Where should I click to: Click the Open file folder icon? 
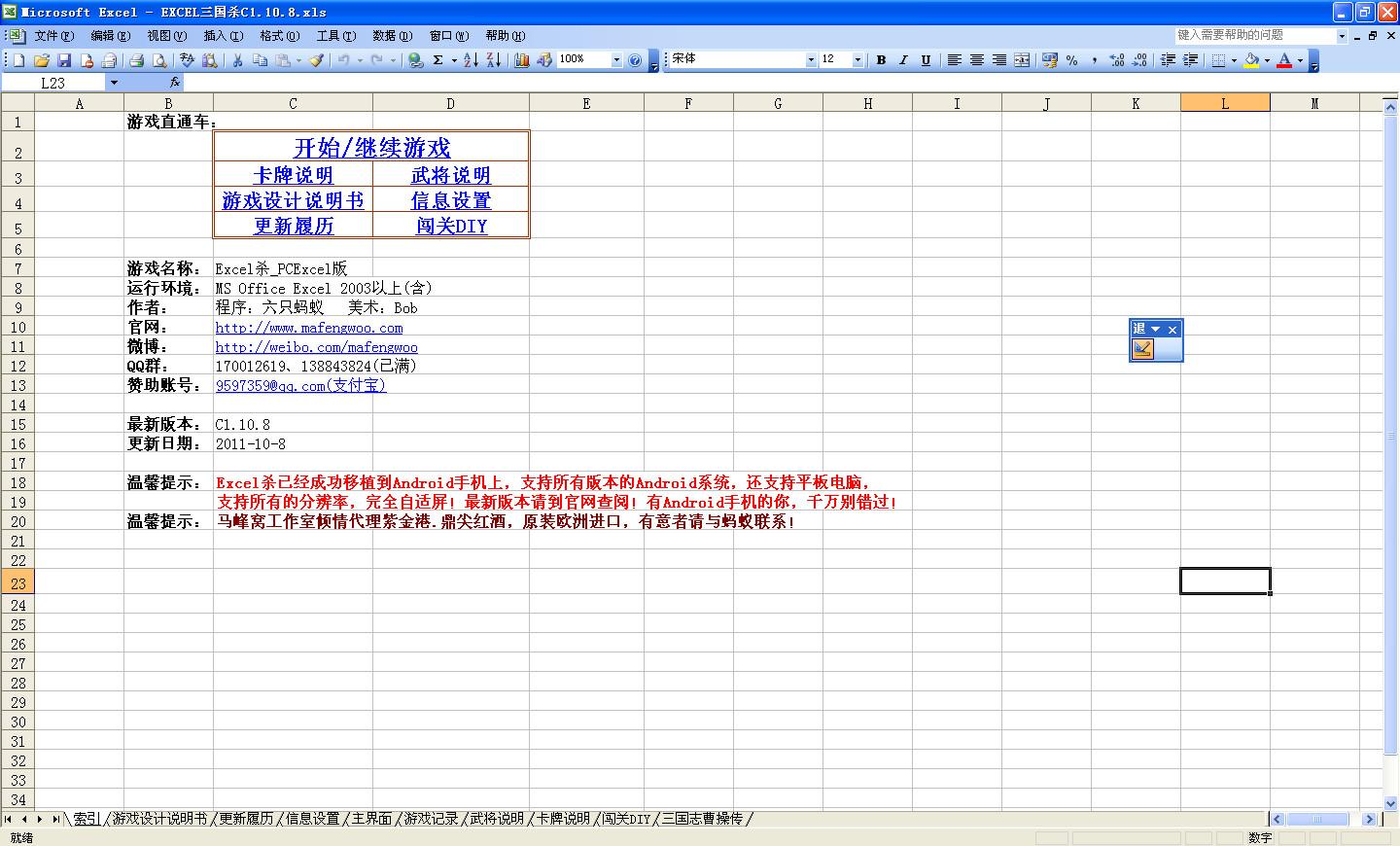(x=42, y=60)
